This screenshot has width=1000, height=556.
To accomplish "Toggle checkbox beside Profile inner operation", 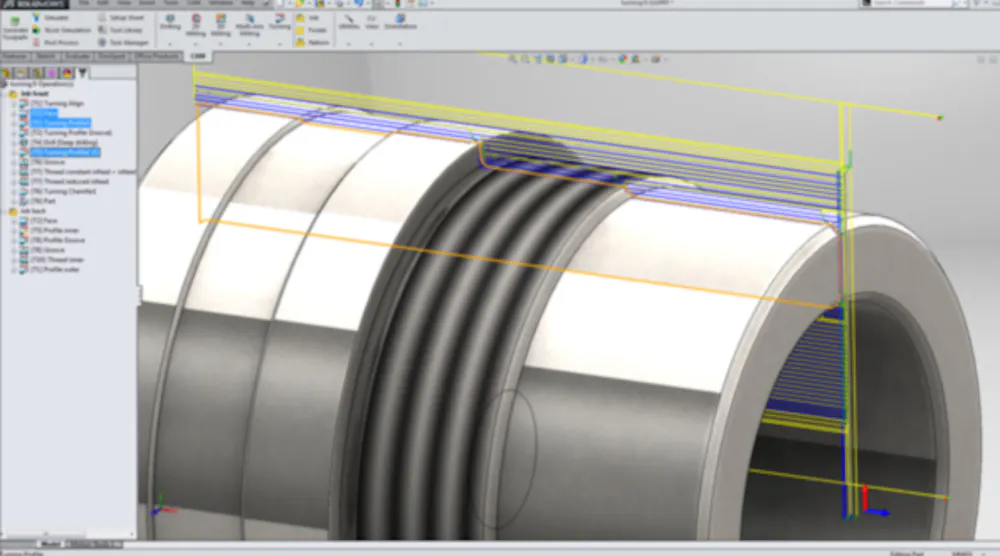I will [13, 231].
